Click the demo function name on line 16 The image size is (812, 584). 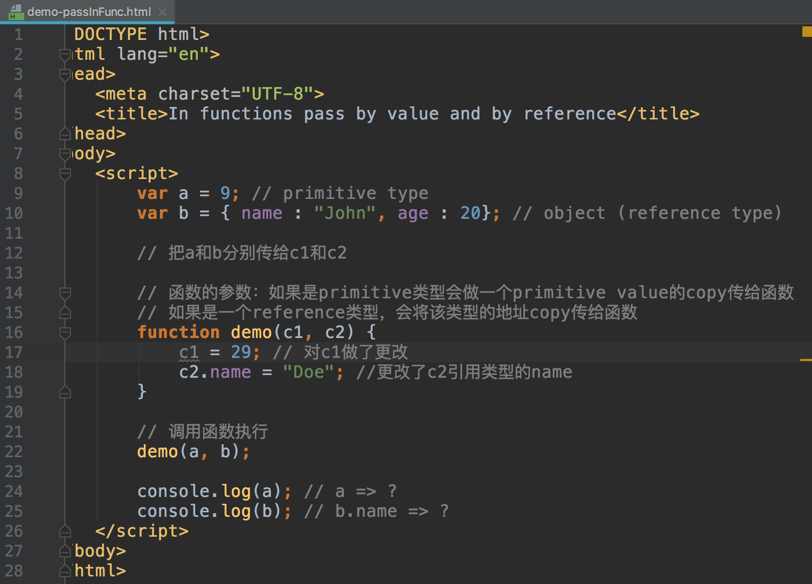tap(251, 332)
